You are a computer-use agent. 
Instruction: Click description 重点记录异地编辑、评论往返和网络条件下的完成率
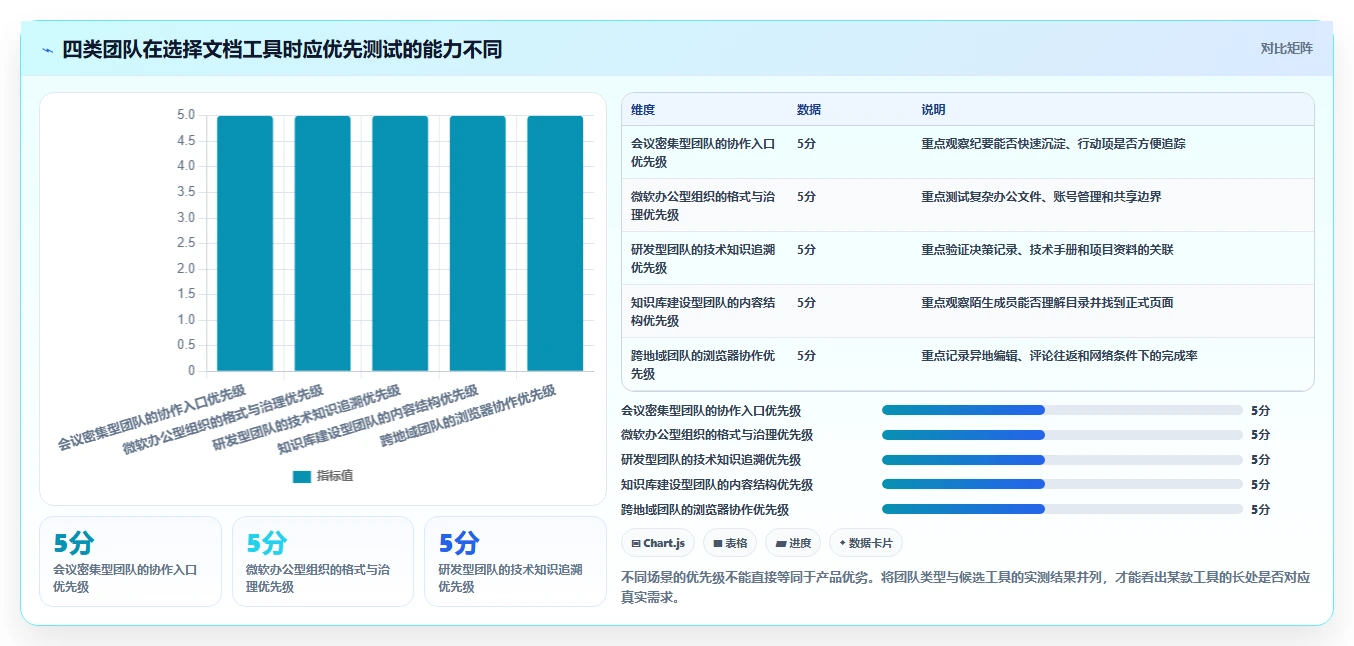coord(1059,356)
